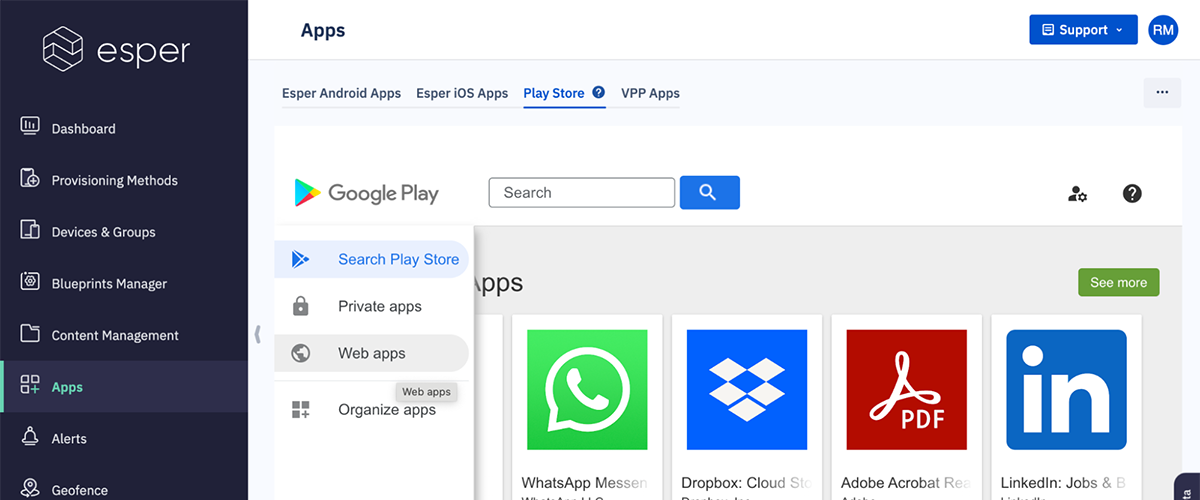Click the Organize apps grid icon
1200x500 pixels.
[x=300, y=409]
